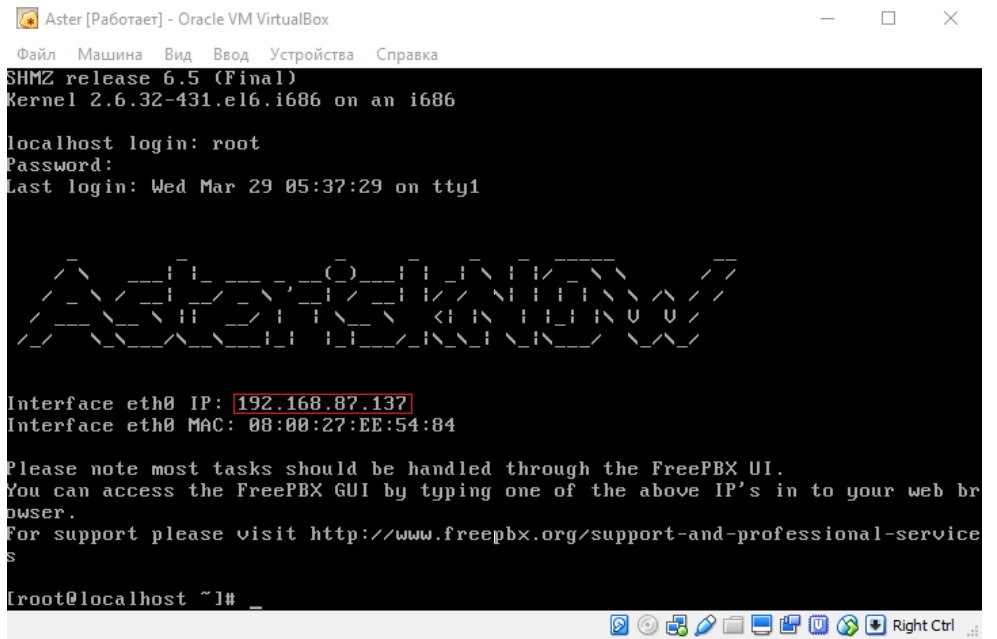This screenshot has width=997, height=639.
Task: Click the window resize grip corner
Action: click(x=973, y=630)
